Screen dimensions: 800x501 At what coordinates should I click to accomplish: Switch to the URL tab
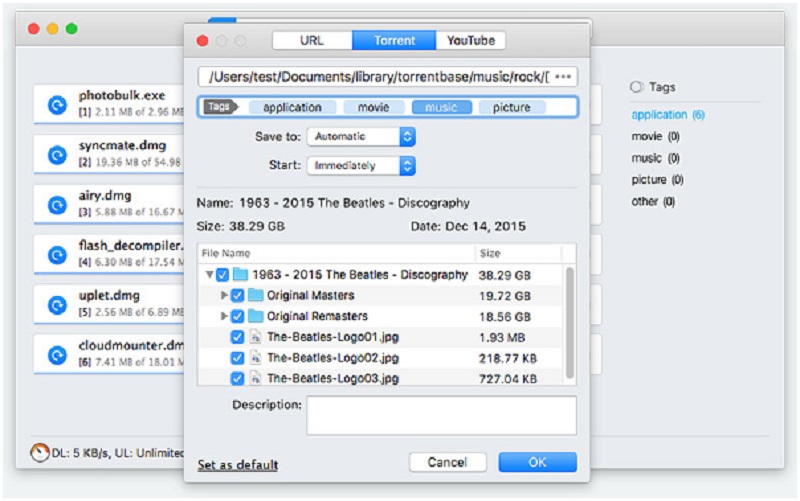pyautogui.click(x=312, y=41)
